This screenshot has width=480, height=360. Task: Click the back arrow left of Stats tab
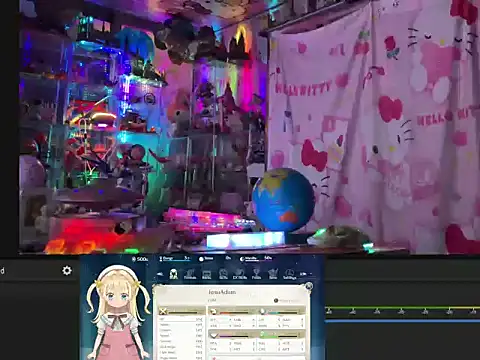point(161,274)
